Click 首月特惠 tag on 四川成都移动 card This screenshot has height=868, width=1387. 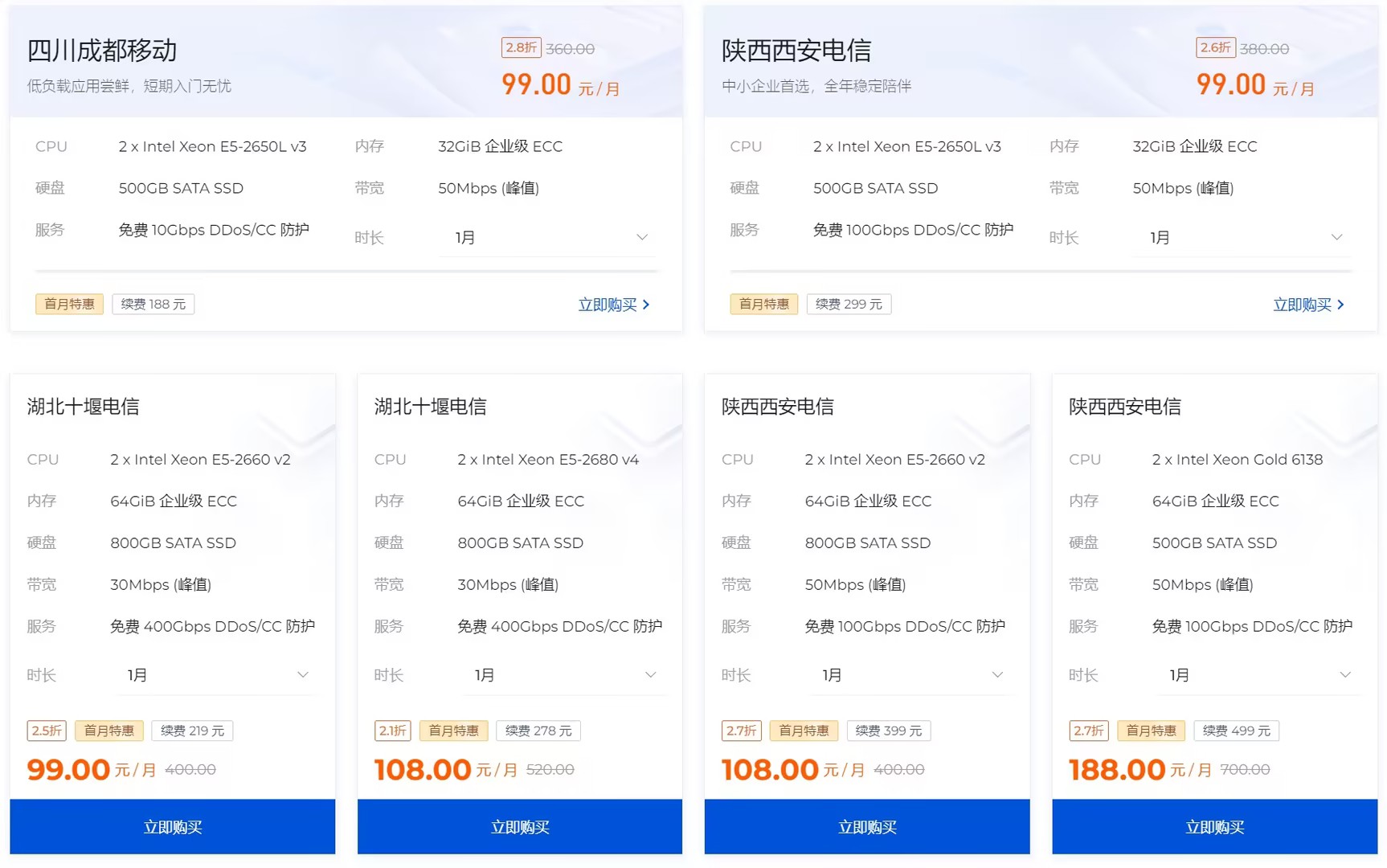[x=69, y=304]
